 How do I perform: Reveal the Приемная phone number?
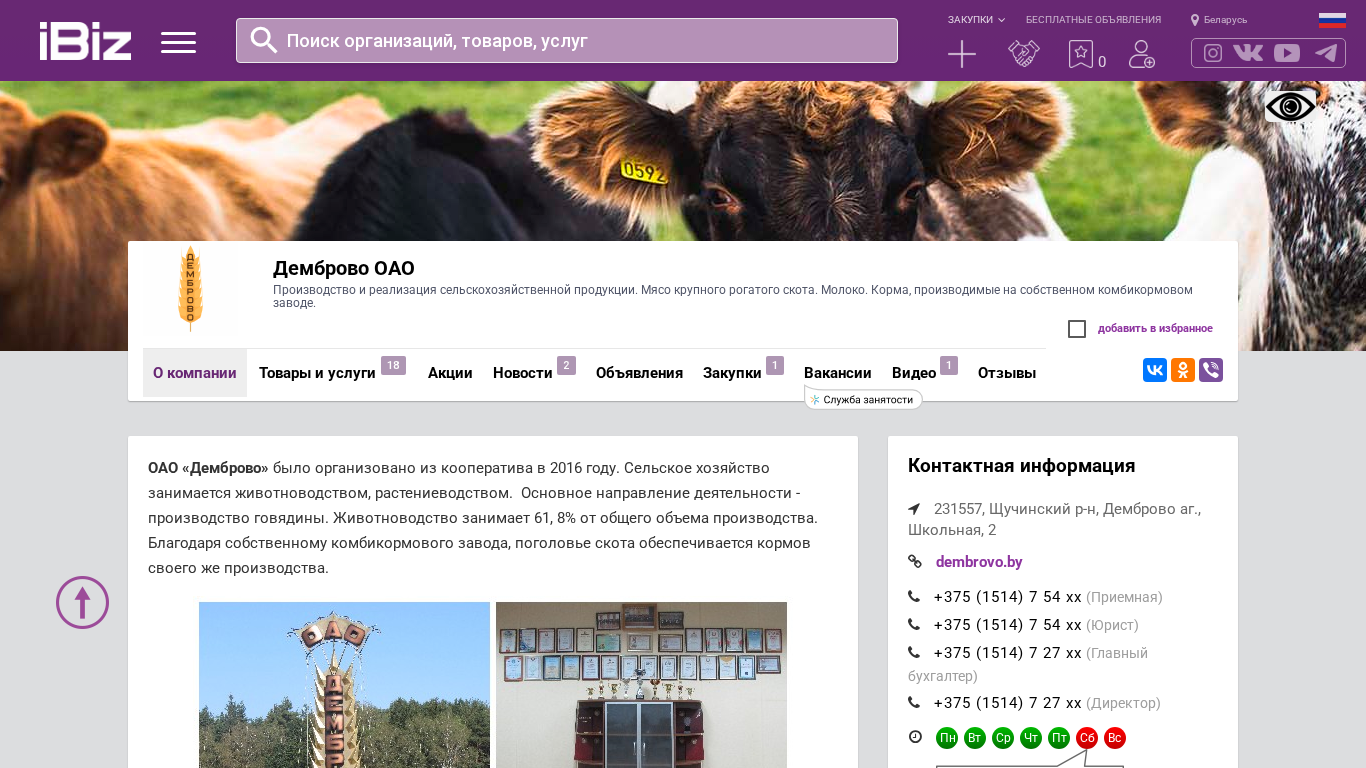1008,597
